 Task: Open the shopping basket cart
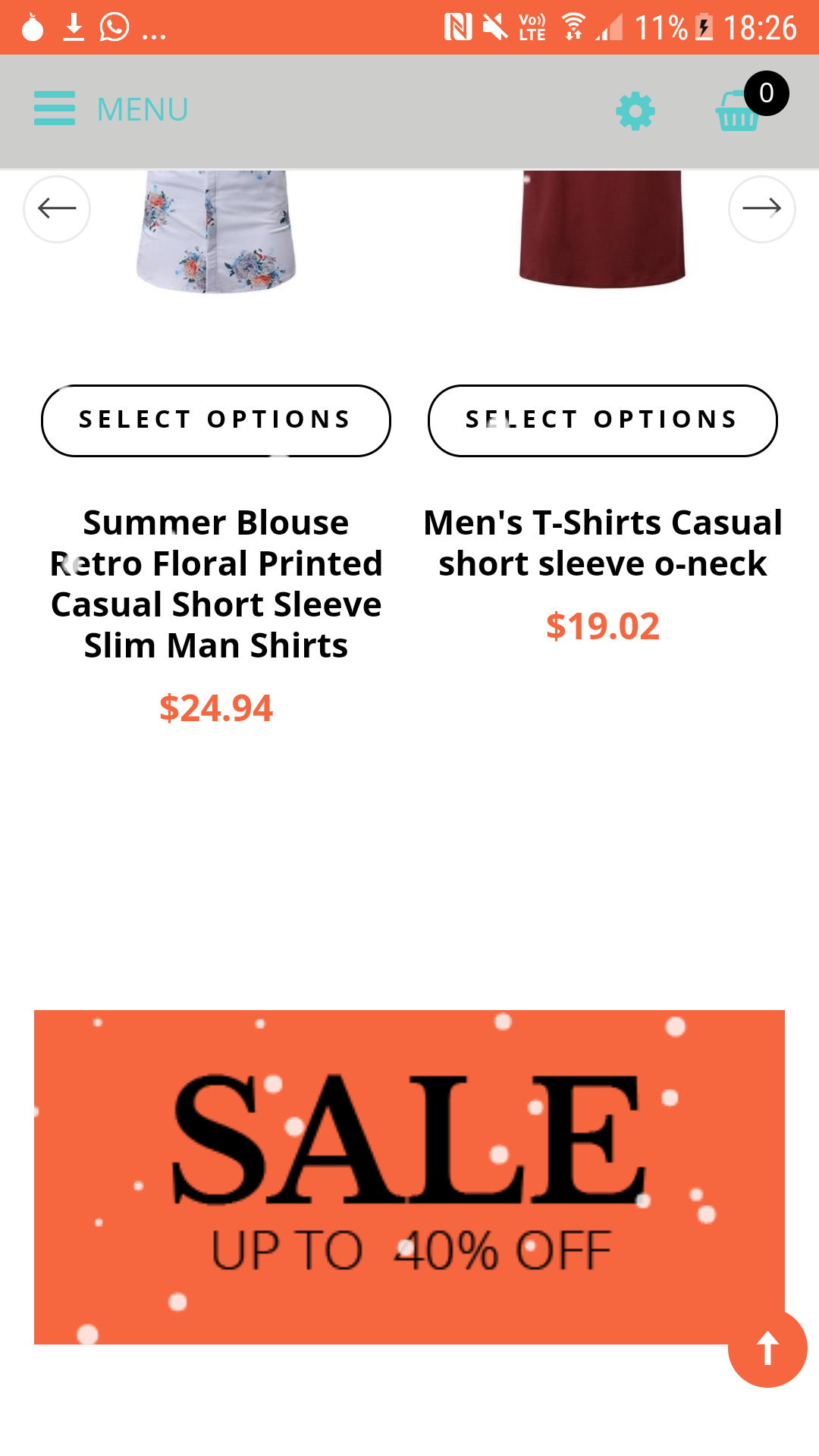tap(735, 114)
